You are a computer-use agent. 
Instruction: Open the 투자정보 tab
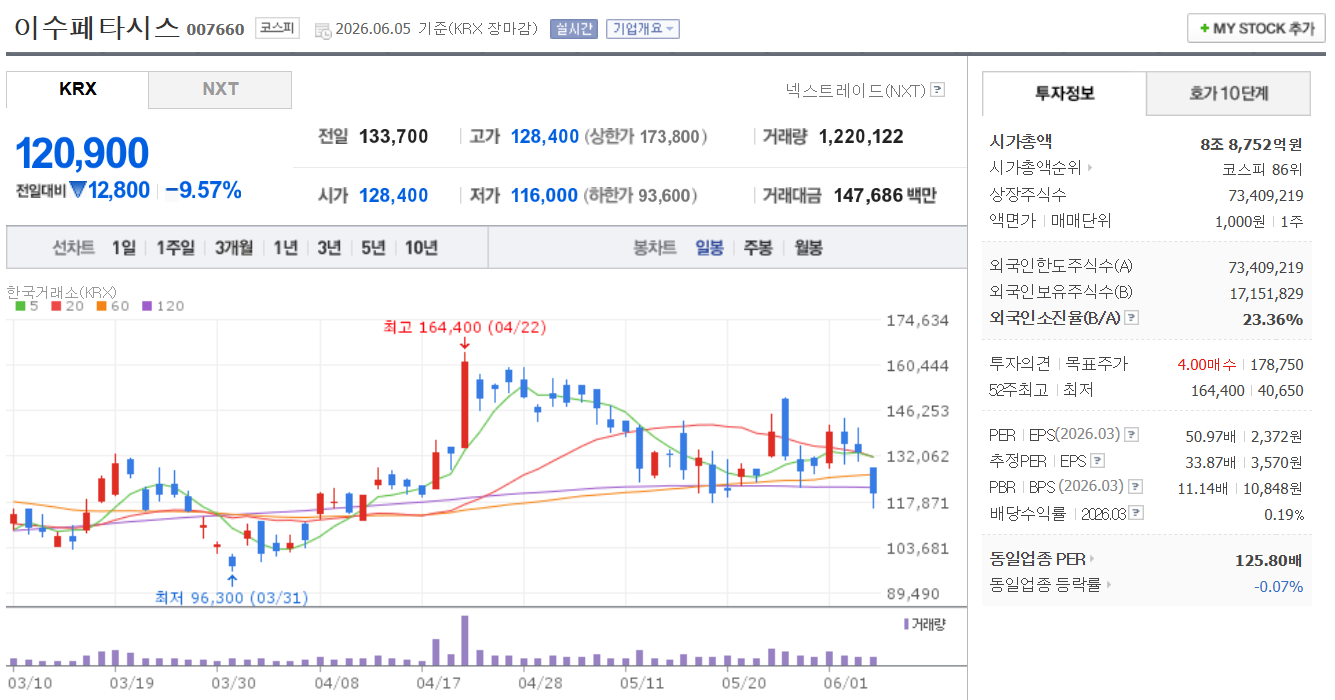click(1064, 93)
